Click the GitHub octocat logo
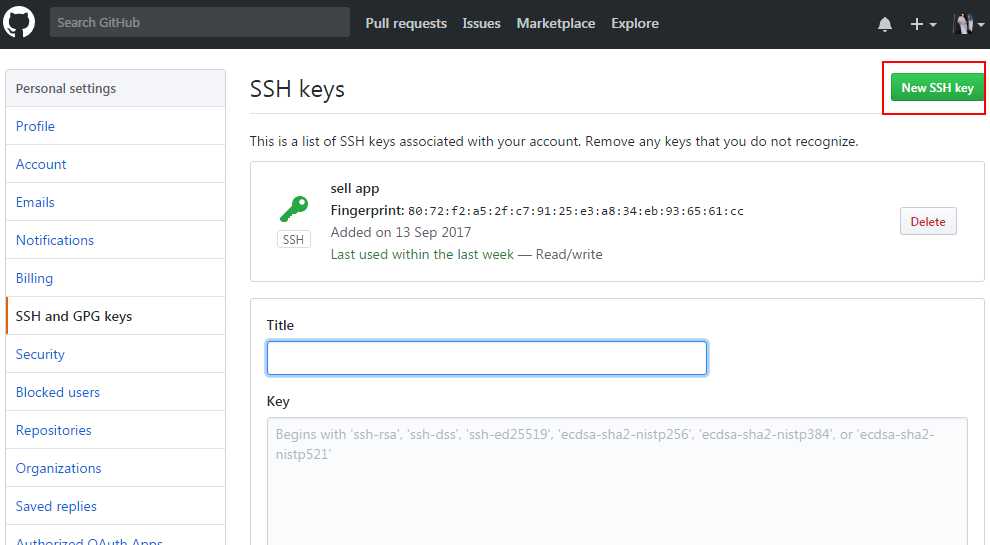 pos(20,22)
